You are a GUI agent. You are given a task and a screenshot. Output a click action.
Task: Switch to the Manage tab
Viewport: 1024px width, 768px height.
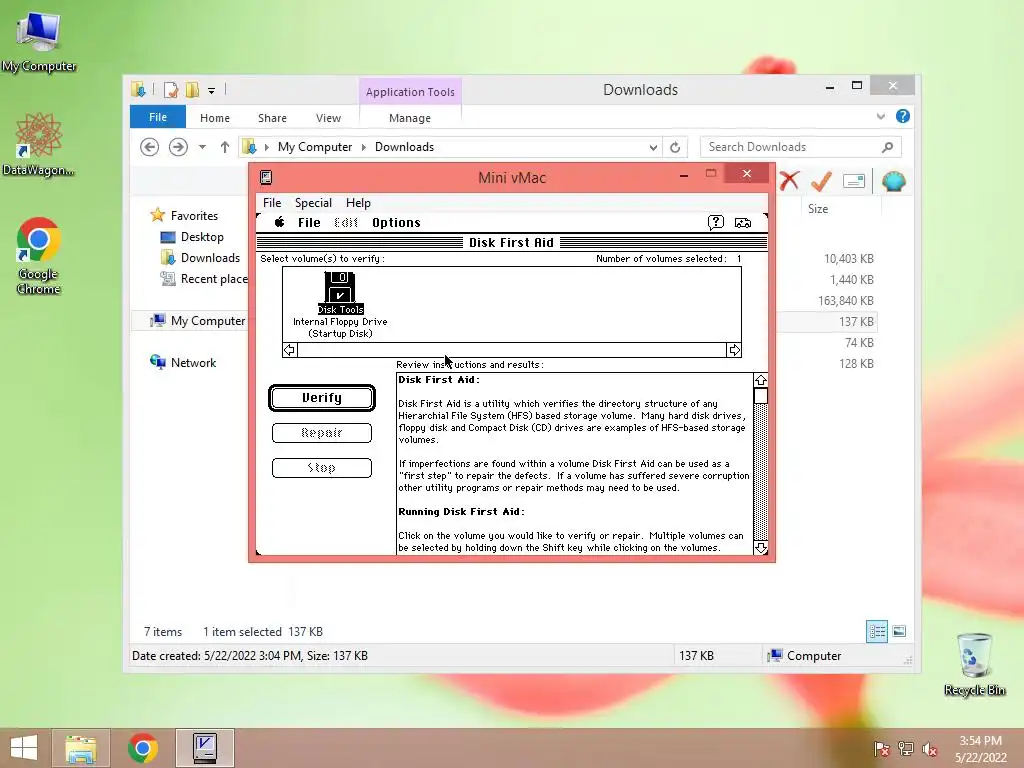click(x=410, y=118)
